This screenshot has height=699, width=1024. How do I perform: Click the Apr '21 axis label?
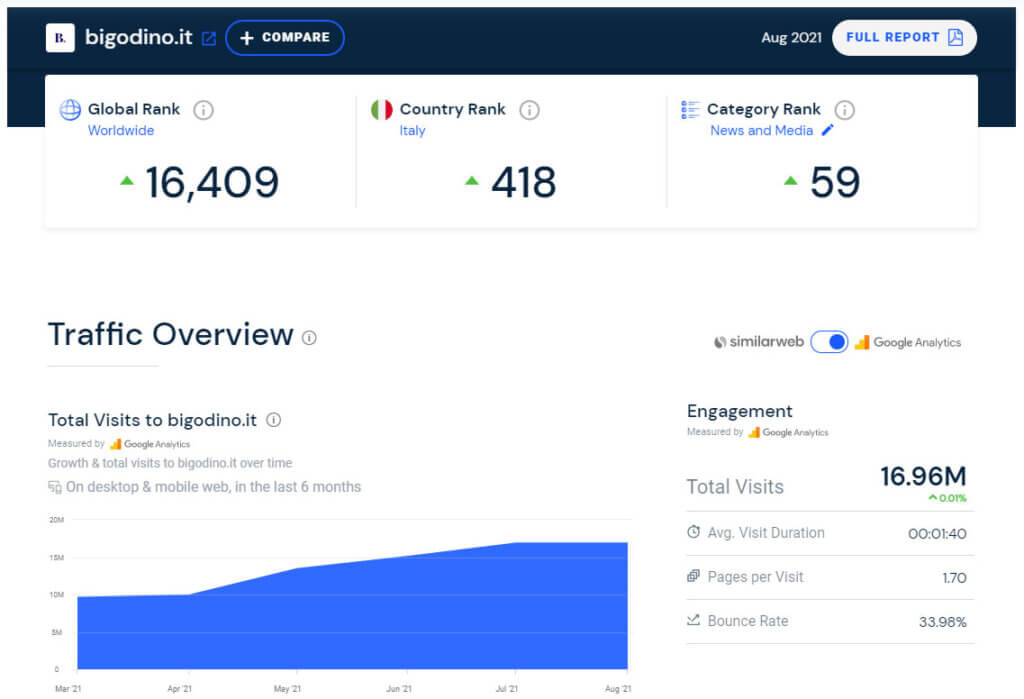pos(180,689)
